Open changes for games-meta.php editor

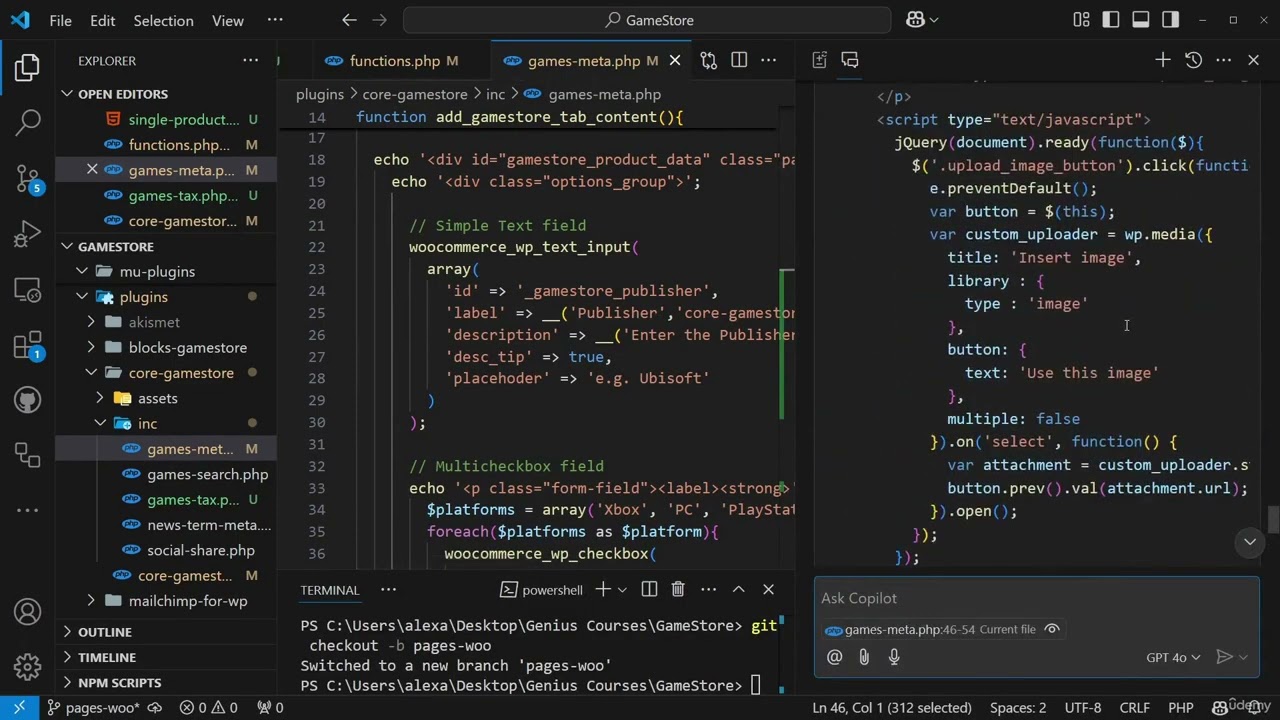pyautogui.click(x=708, y=61)
